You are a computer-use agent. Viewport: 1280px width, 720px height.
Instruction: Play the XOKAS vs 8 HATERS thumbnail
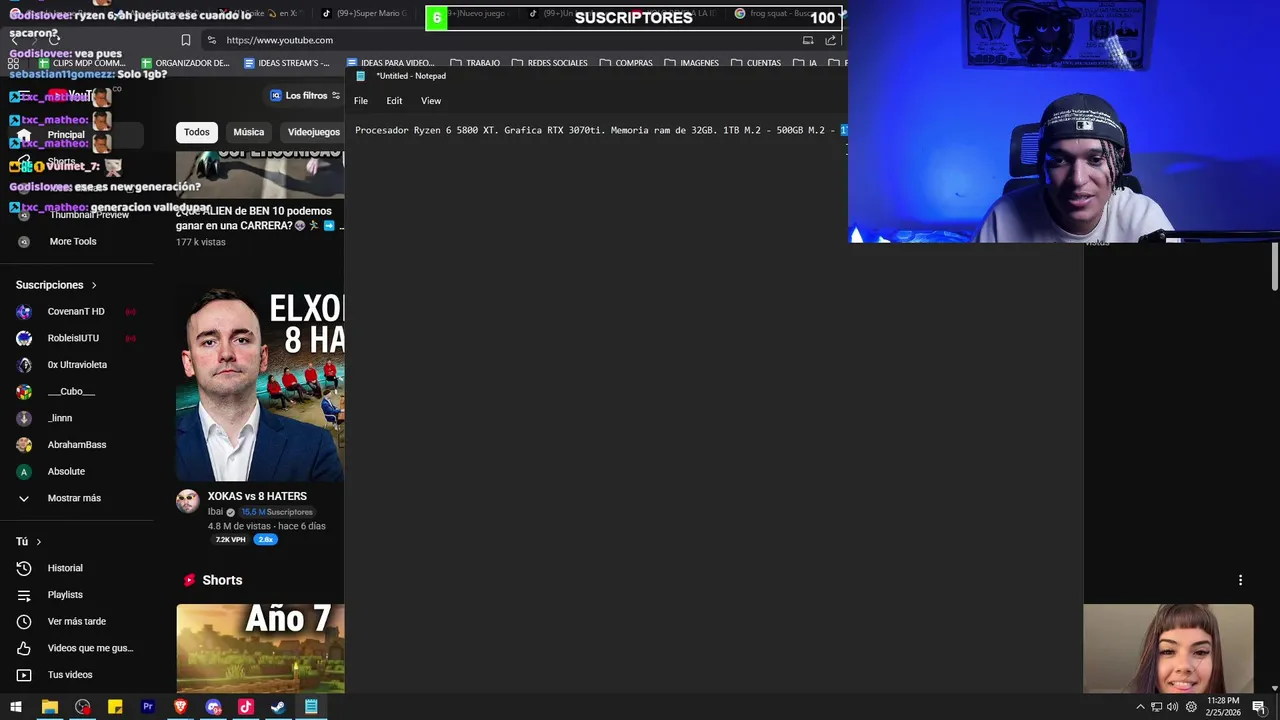(x=260, y=385)
